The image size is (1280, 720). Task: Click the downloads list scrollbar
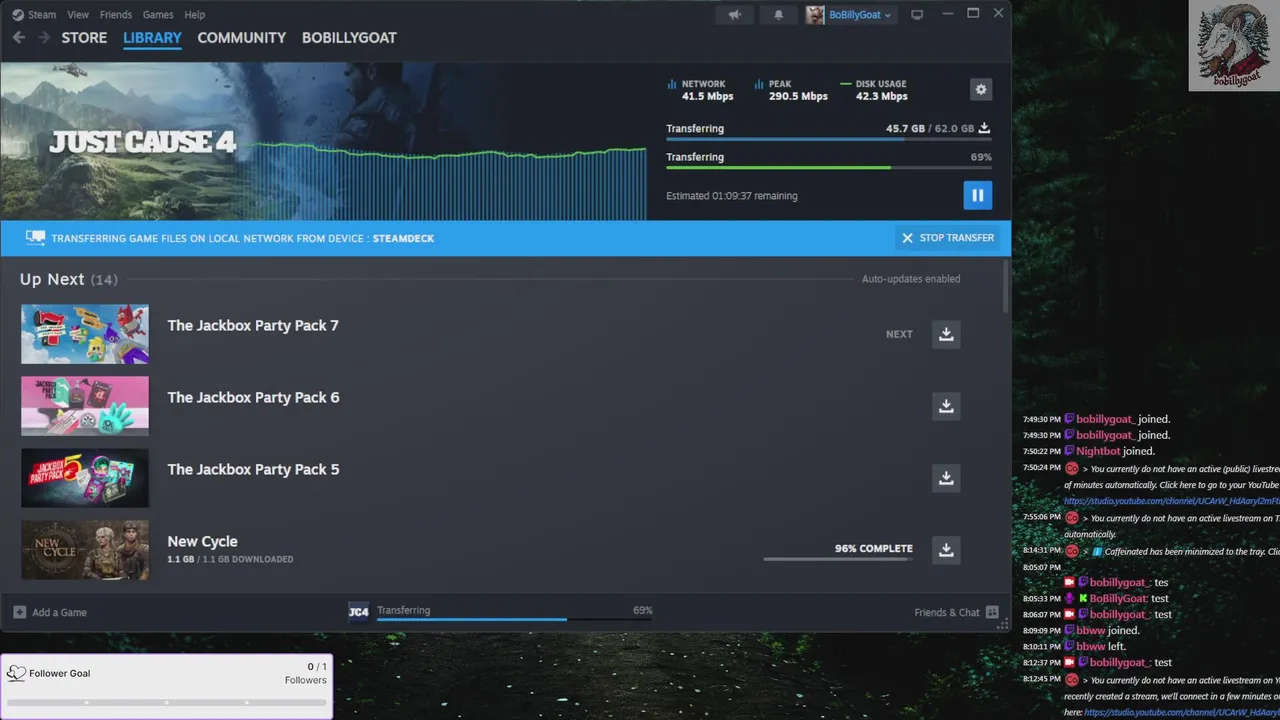pyautogui.click(x=1005, y=288)
